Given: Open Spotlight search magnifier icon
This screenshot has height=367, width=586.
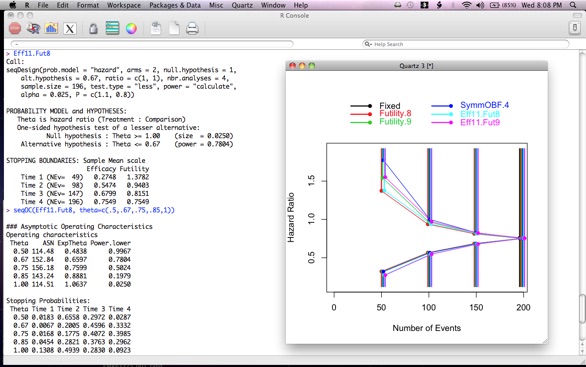Looking at the screenshot, I should point(573,5).
